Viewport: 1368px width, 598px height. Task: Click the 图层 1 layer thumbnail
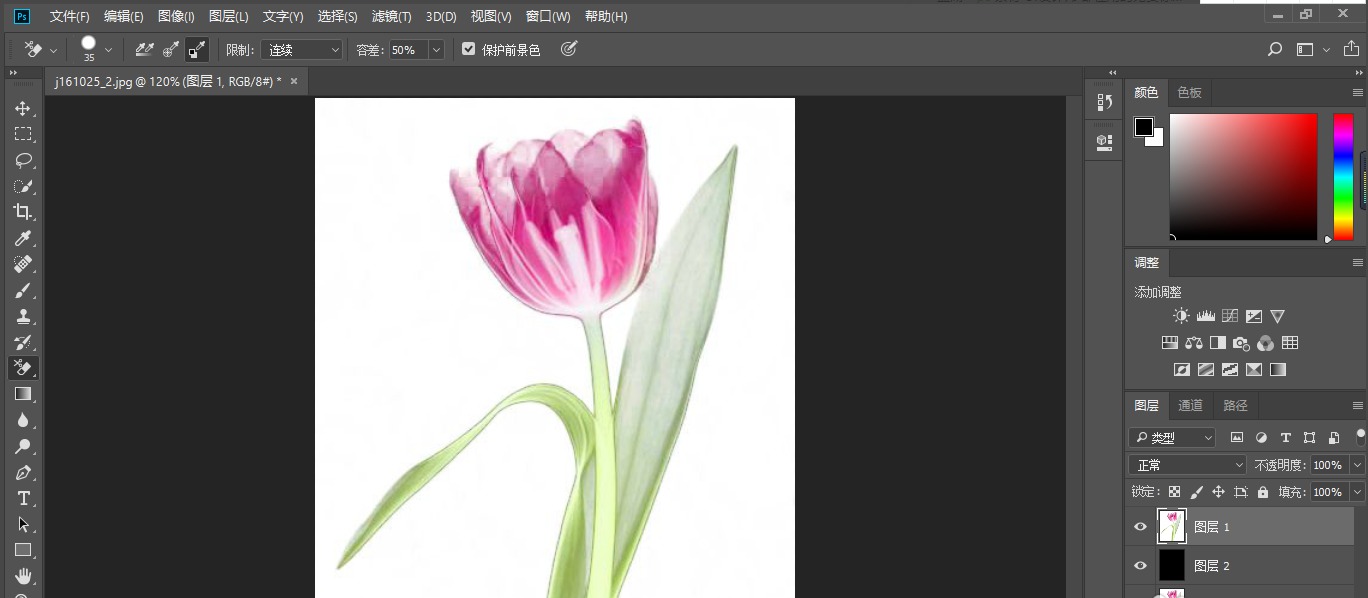pyautogui.click(x=1171, y=526)
